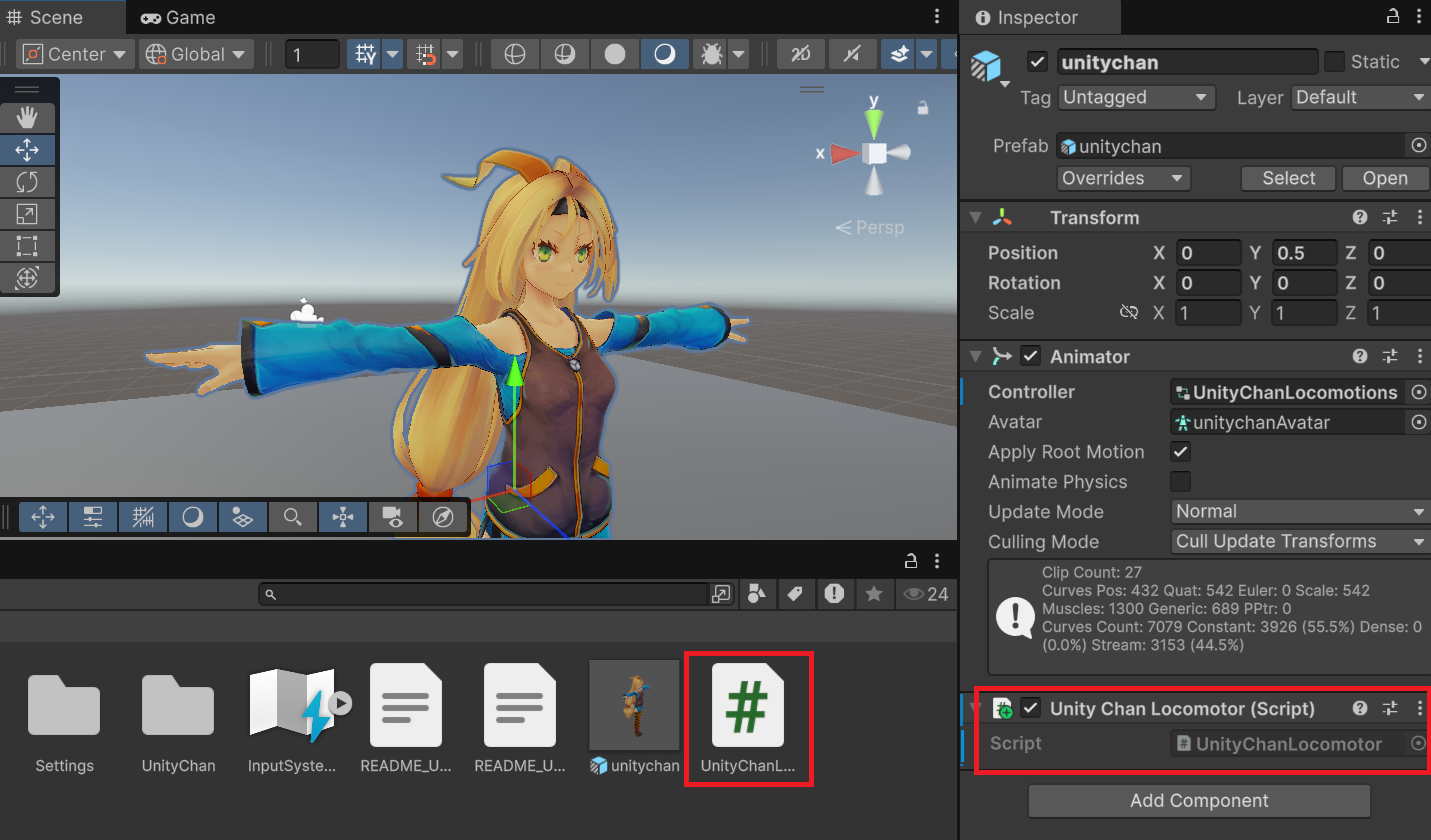Expand the prefab Overrides dropdown
1431x840 pixels.
(x=1123, y=178)
